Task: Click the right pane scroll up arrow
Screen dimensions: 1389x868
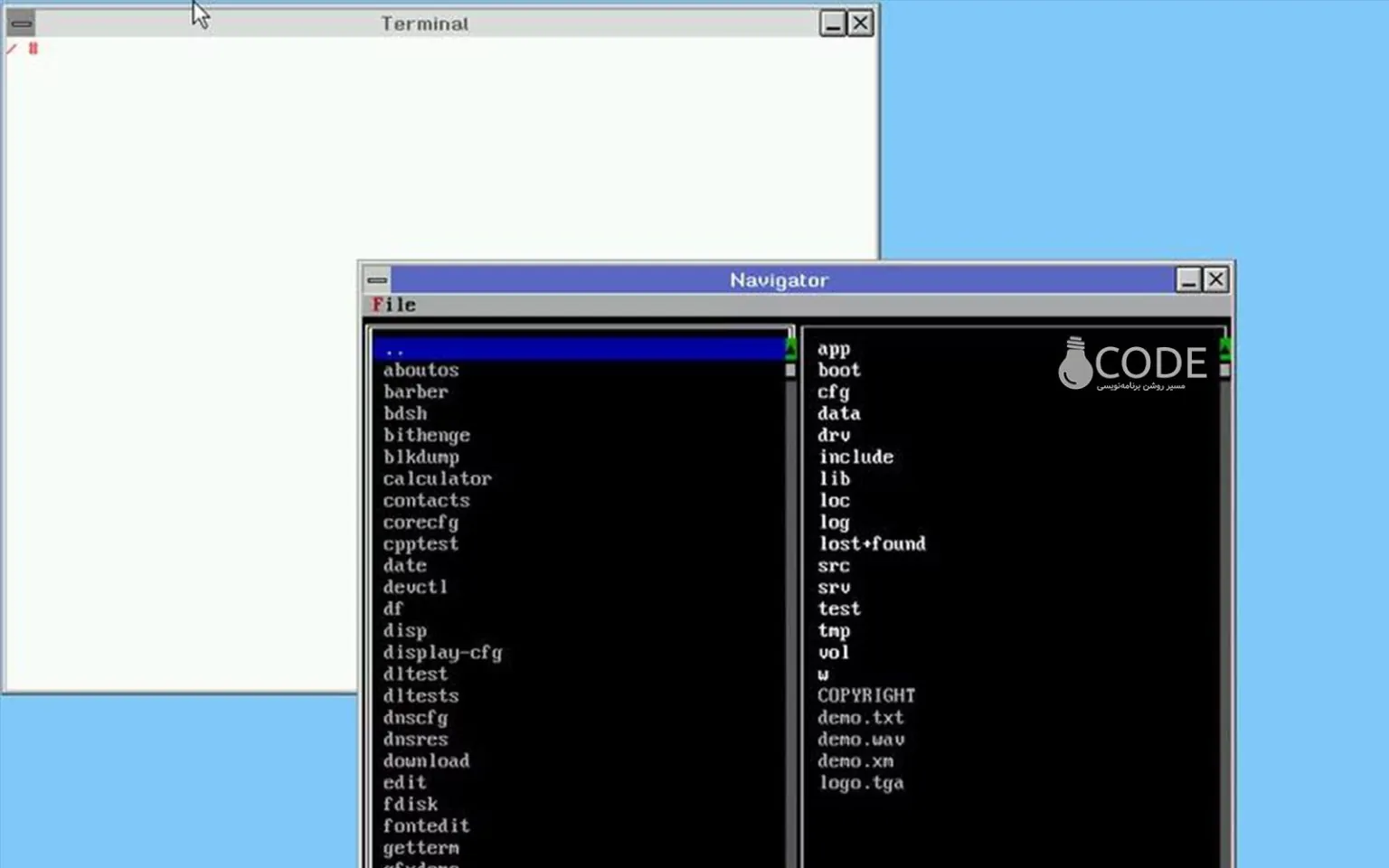Action: 1224,347
